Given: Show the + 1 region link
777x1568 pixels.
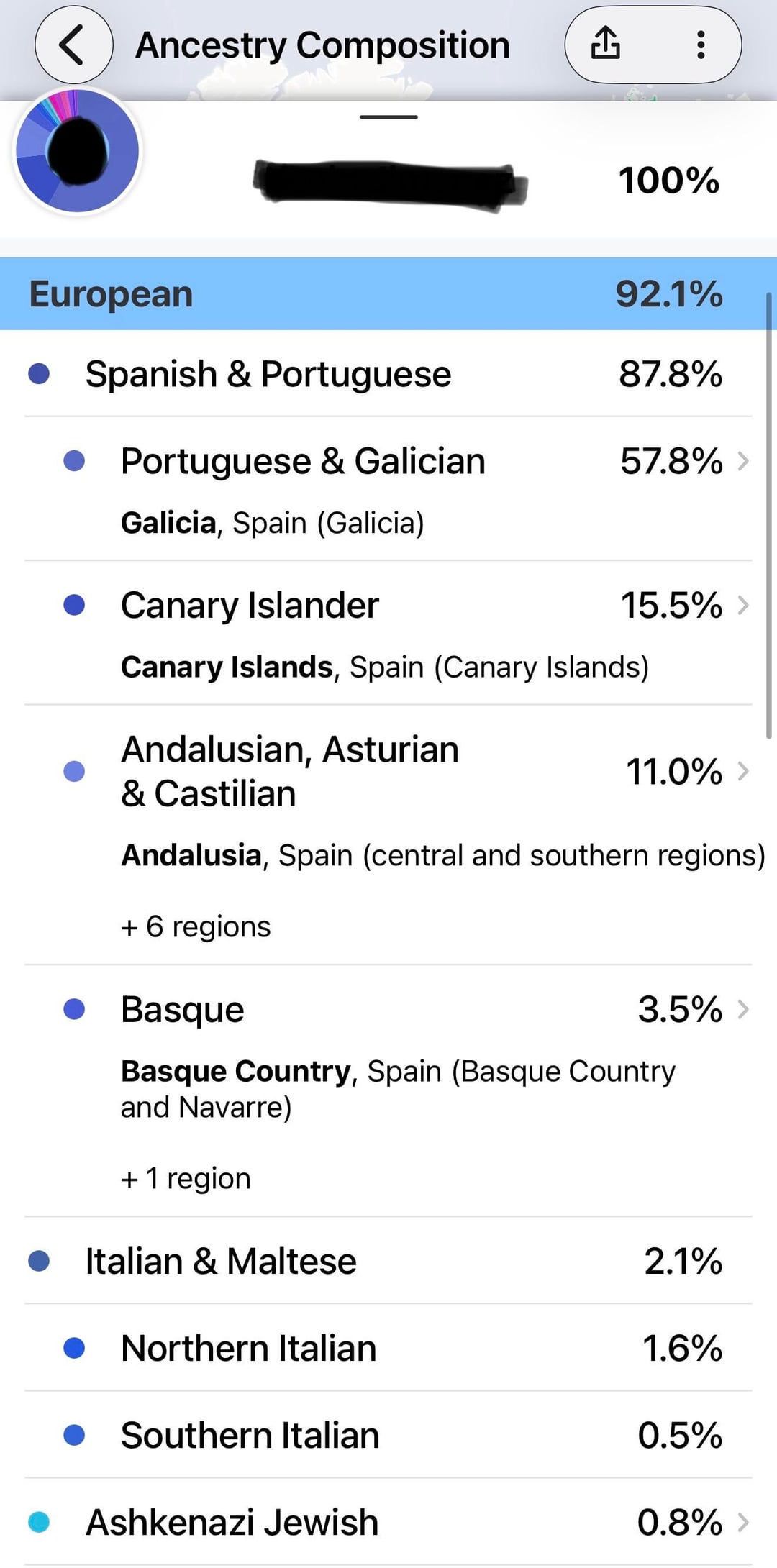Looking at the screenshot, I should pos(186,1179).
